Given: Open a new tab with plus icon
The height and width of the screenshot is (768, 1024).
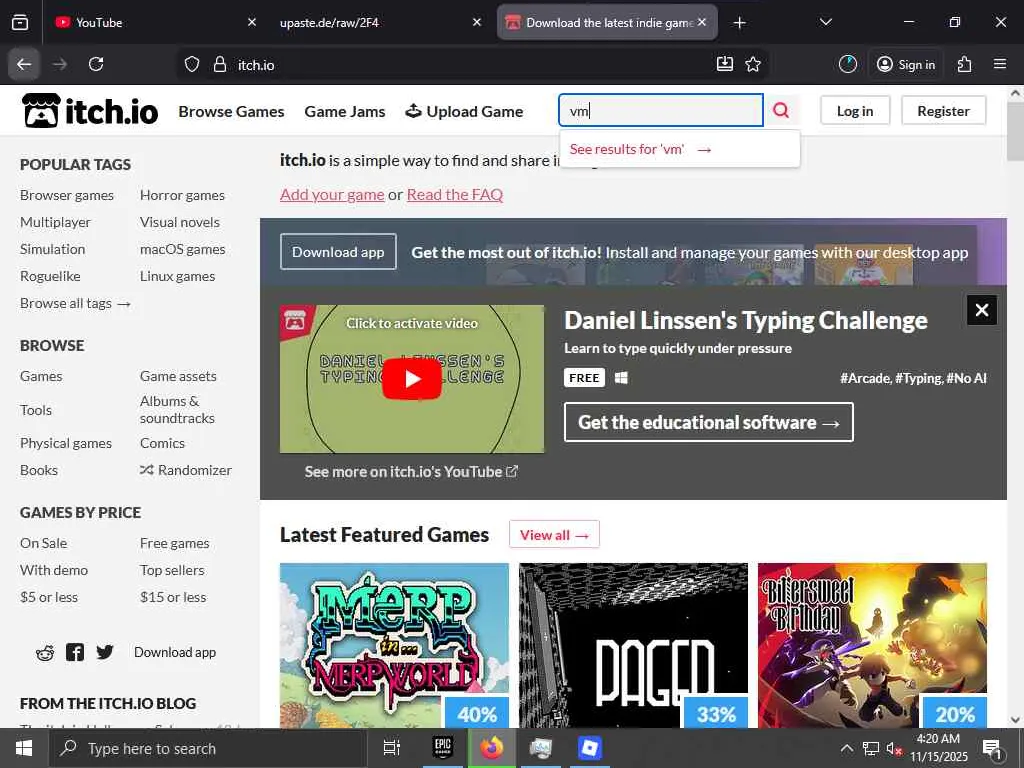Looking at the screenshot, I should tap(739, 23).
